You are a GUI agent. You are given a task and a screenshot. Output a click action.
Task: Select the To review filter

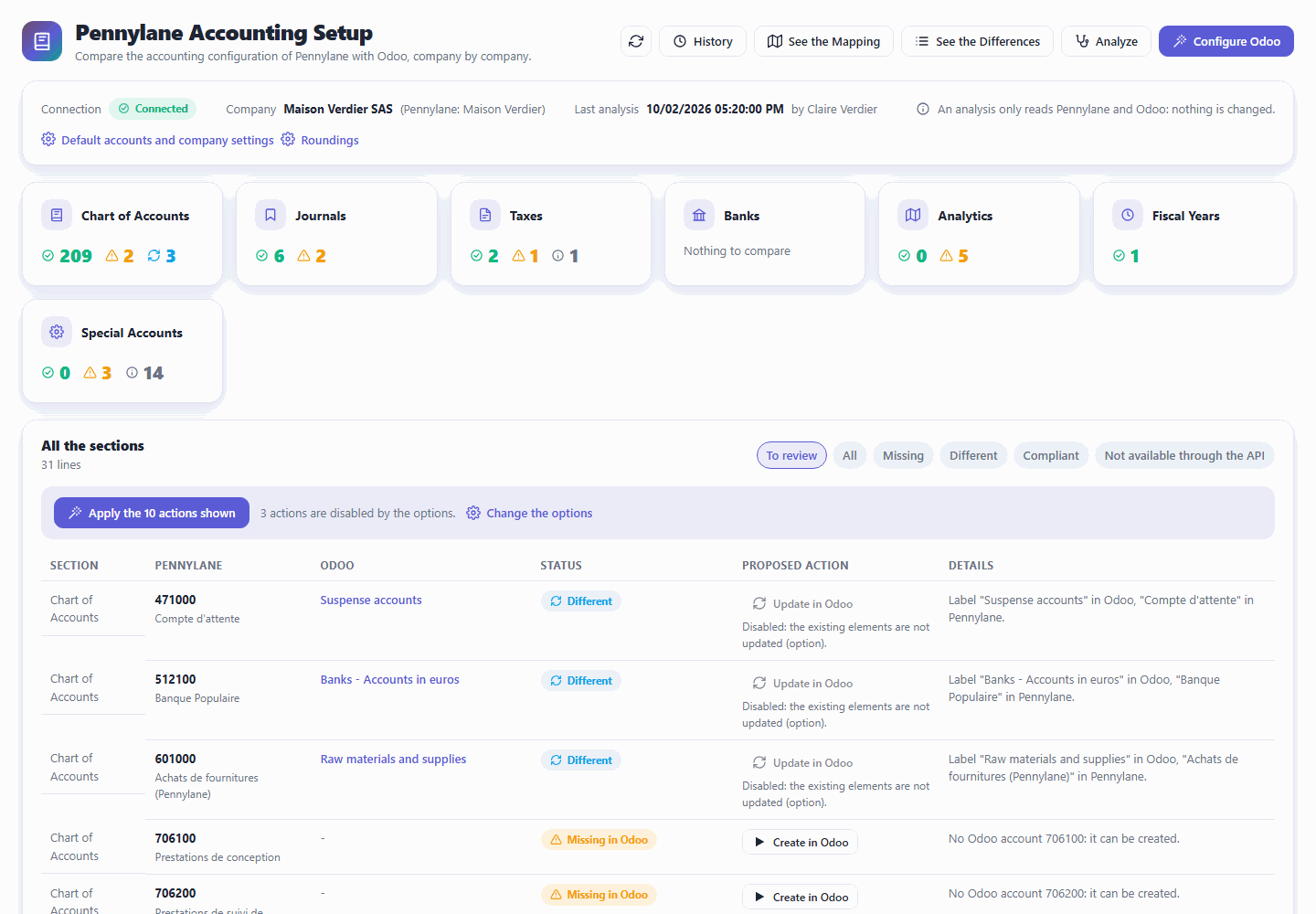pyautogui.click(x=791, y=455)
